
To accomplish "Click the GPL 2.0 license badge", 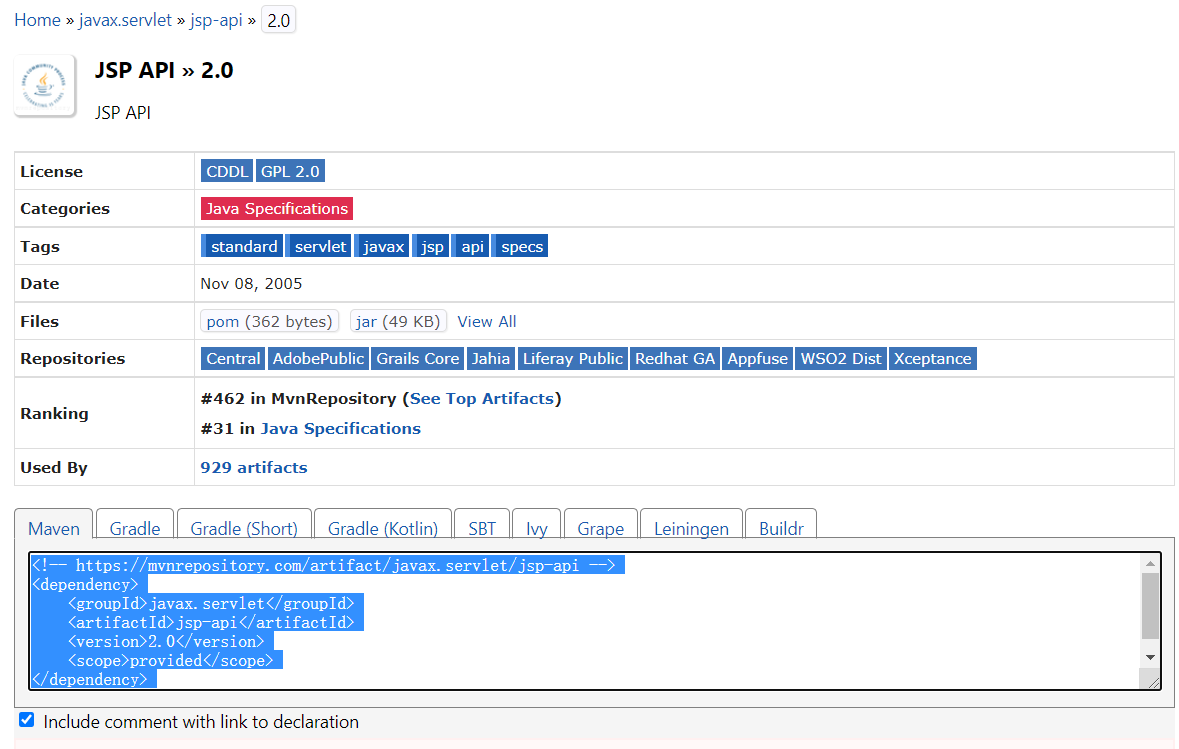I will 290,171.
